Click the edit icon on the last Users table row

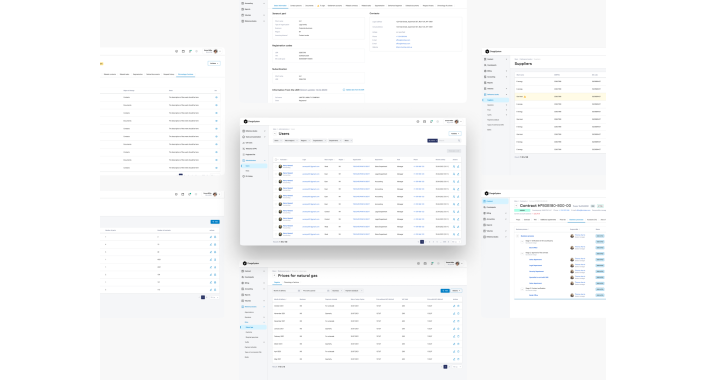(x=458, y=234)
